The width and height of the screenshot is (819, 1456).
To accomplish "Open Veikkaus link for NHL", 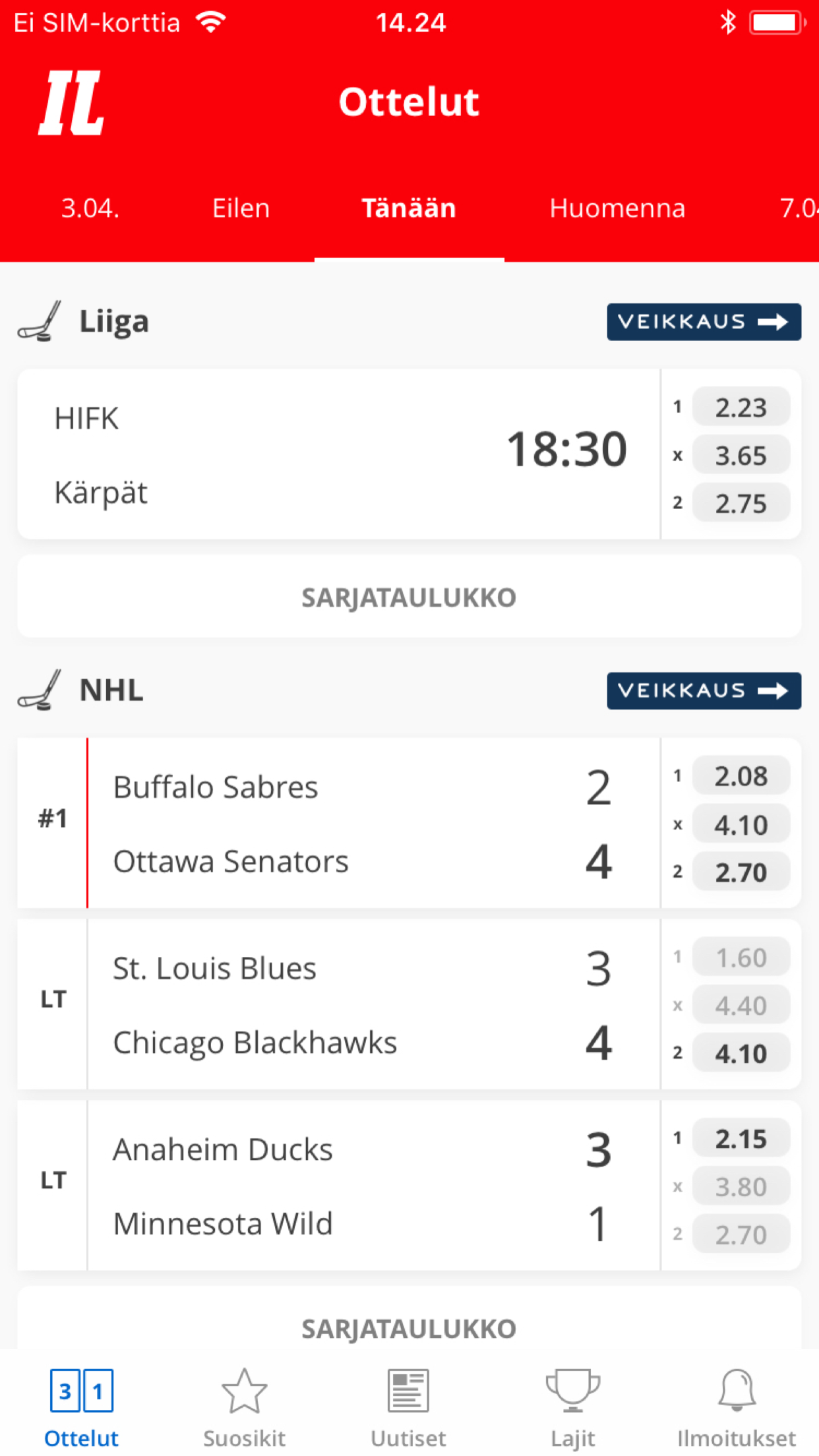I will 704,690.
